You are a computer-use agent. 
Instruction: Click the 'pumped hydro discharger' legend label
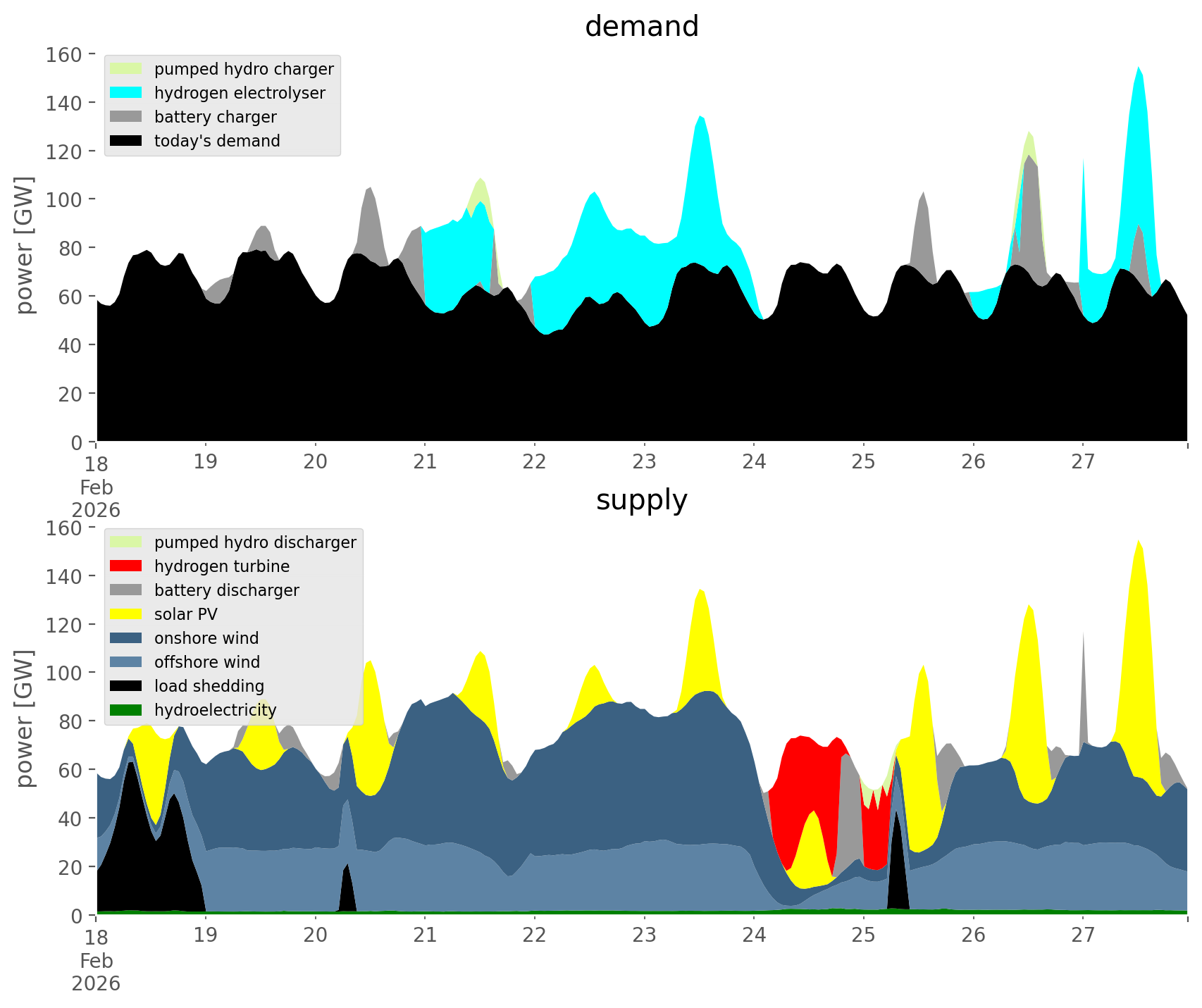click(255, 542)
